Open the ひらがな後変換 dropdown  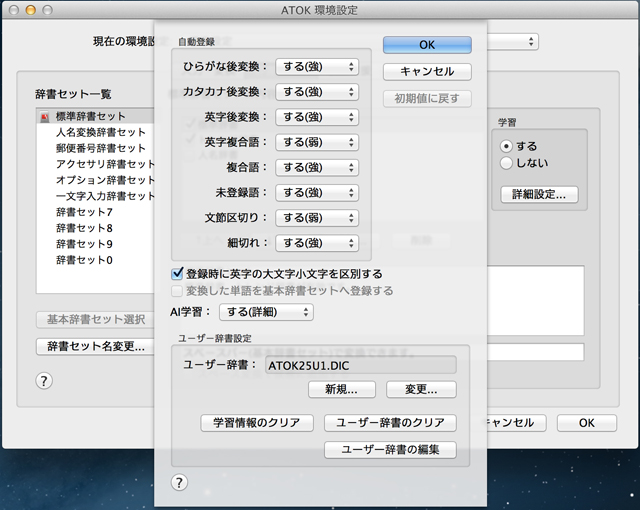coord(317,67)
